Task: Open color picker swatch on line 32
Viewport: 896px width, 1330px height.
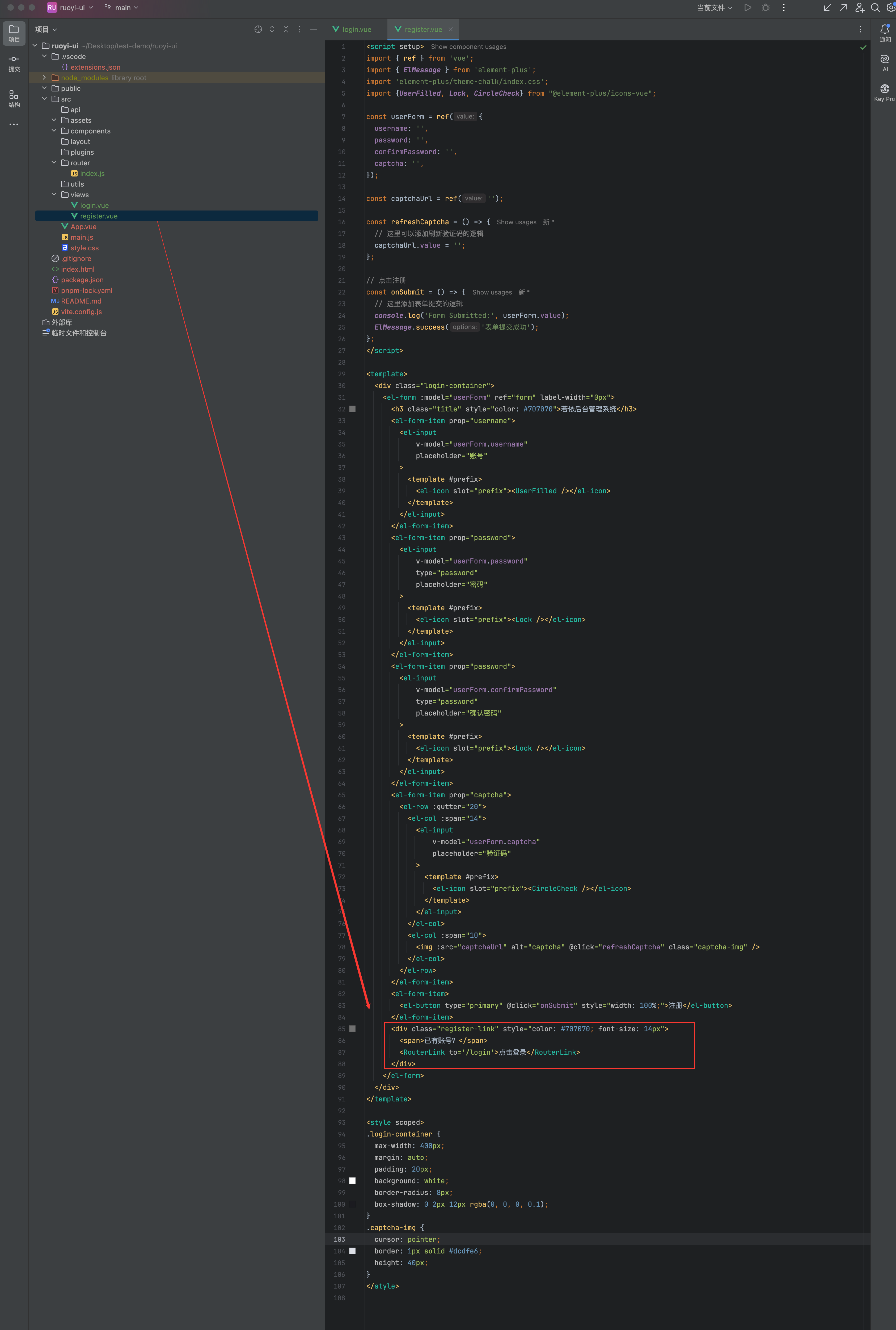Action: 353,409
